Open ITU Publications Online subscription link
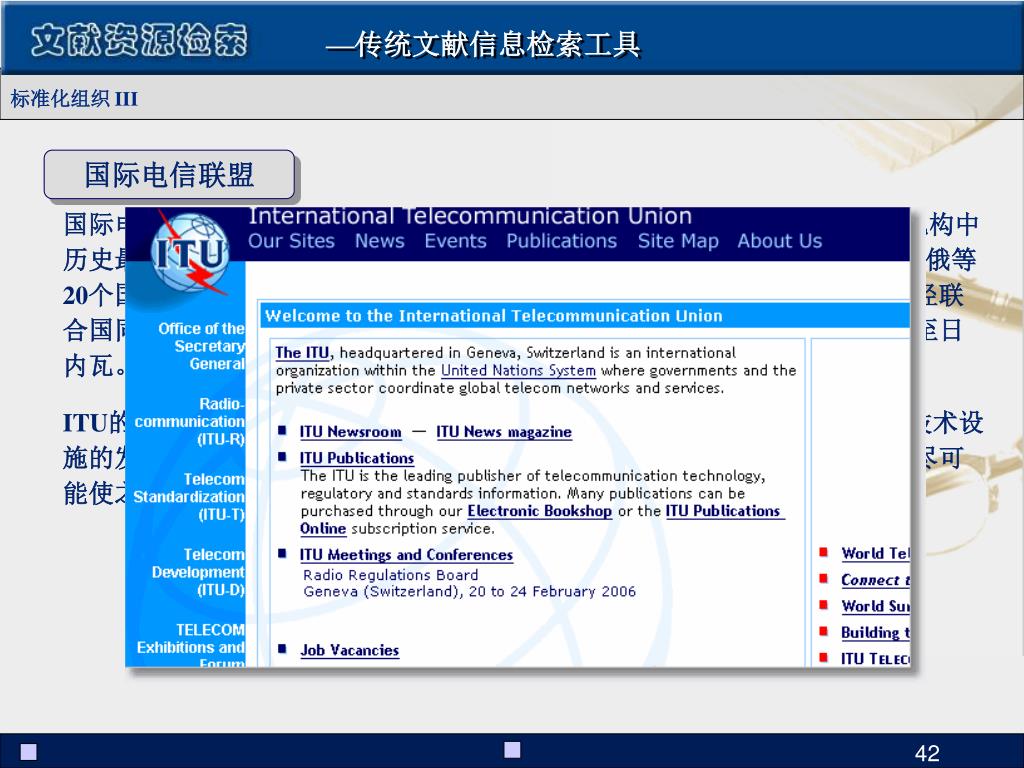Viewport: 1024px width, 768px height. pos(725,511)
